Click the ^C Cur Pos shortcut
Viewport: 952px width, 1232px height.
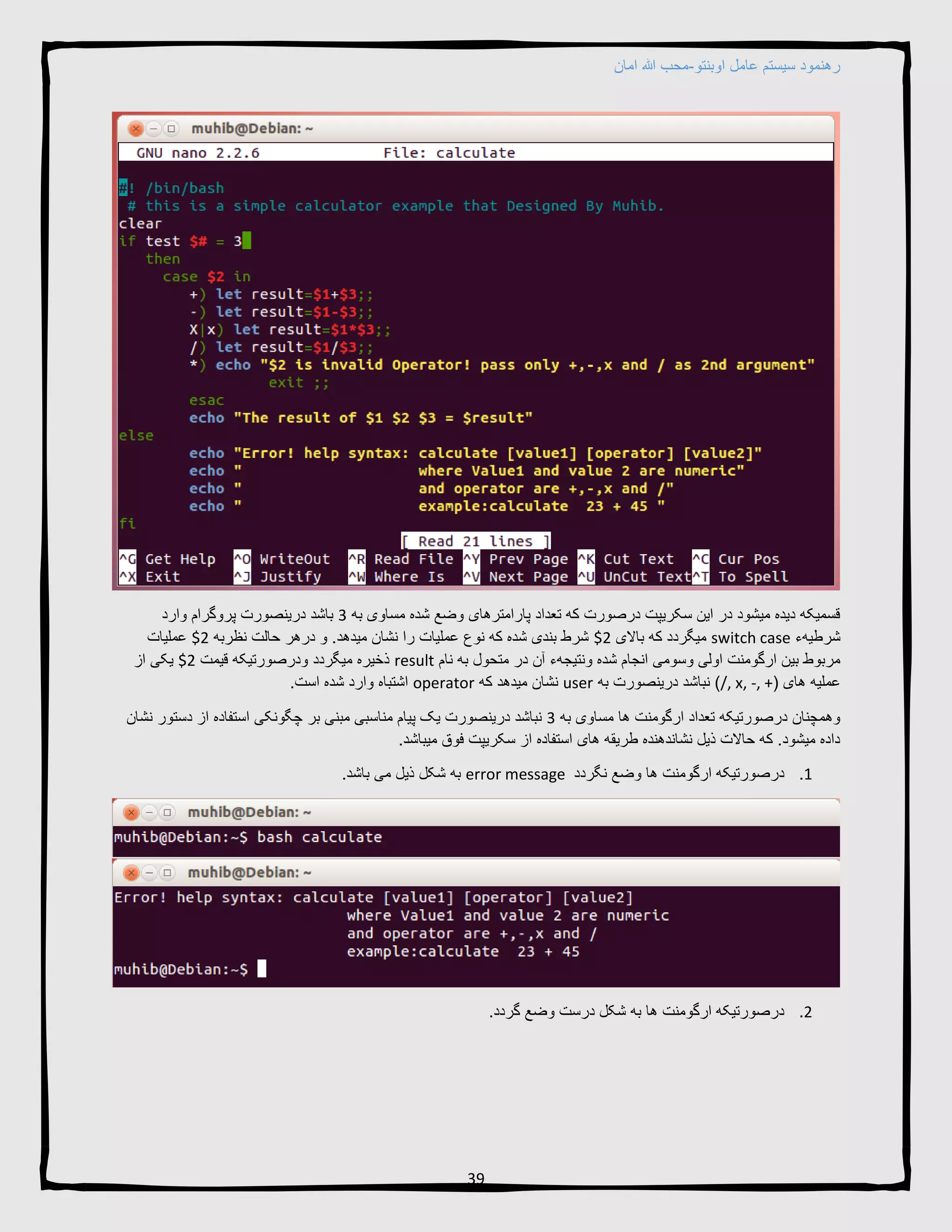736,559
